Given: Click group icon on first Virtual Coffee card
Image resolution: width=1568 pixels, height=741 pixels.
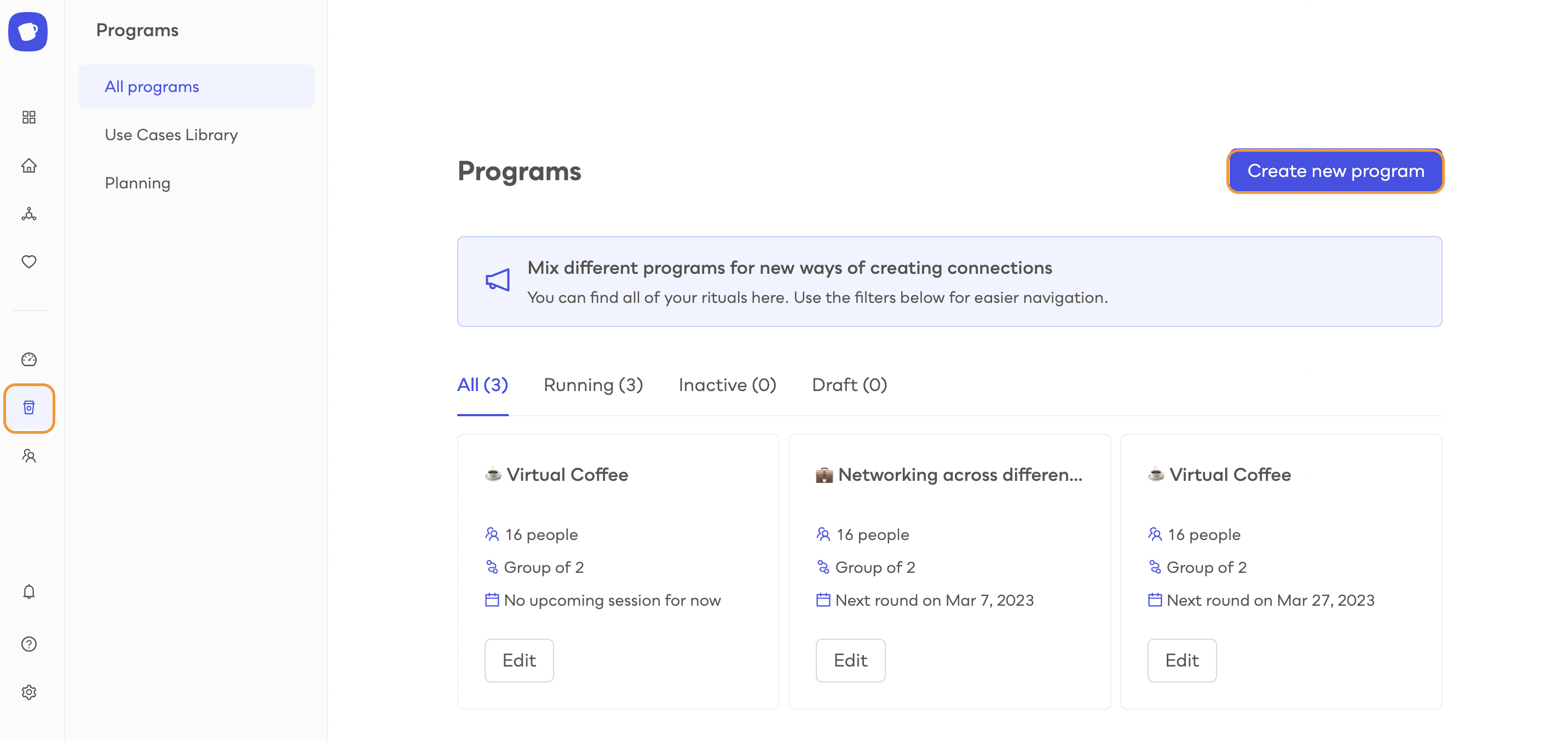Looking at the screenshot, I should (x=492, y=567).
